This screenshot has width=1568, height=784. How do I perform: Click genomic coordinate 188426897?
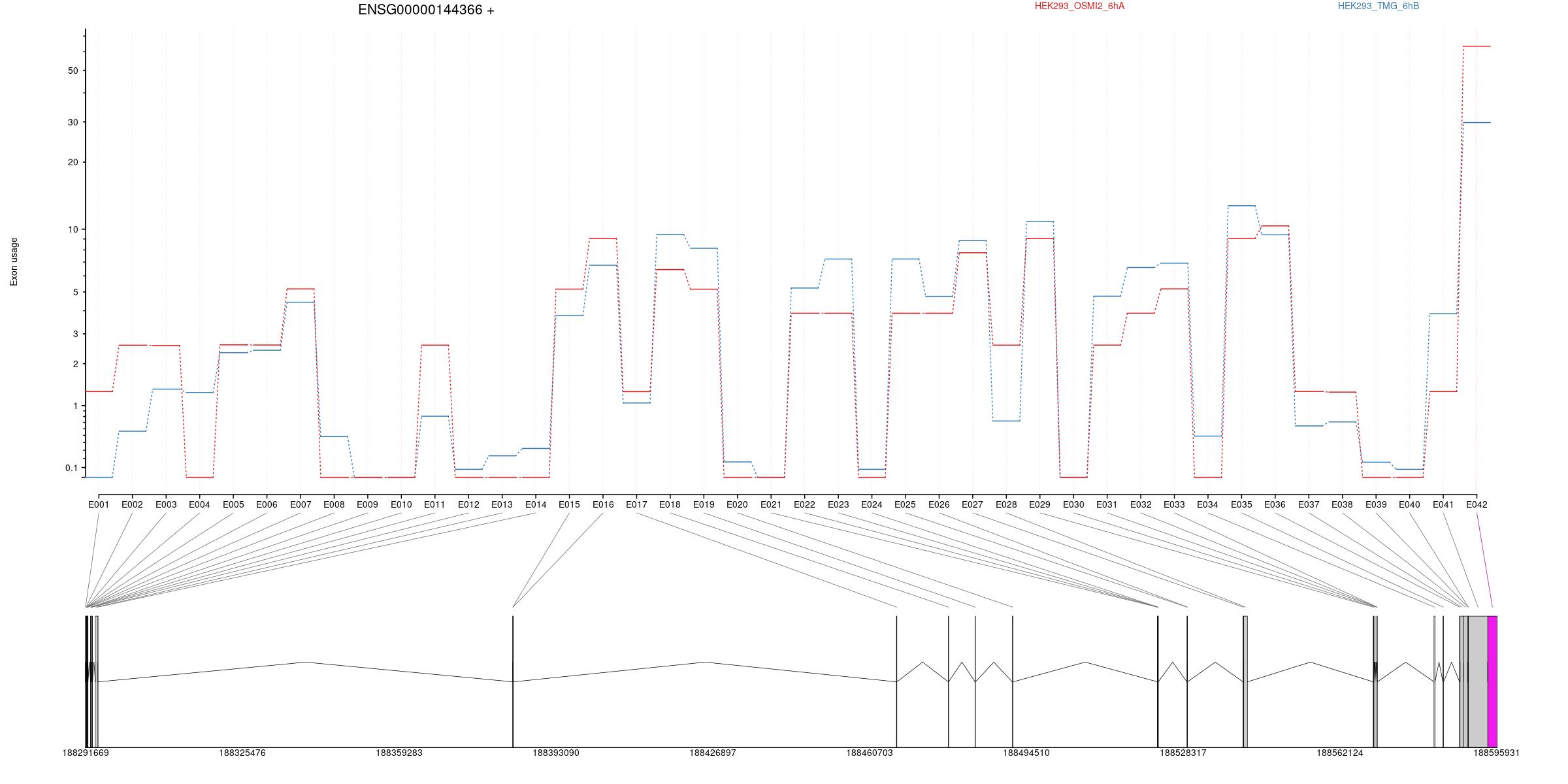tap(713, 753)
